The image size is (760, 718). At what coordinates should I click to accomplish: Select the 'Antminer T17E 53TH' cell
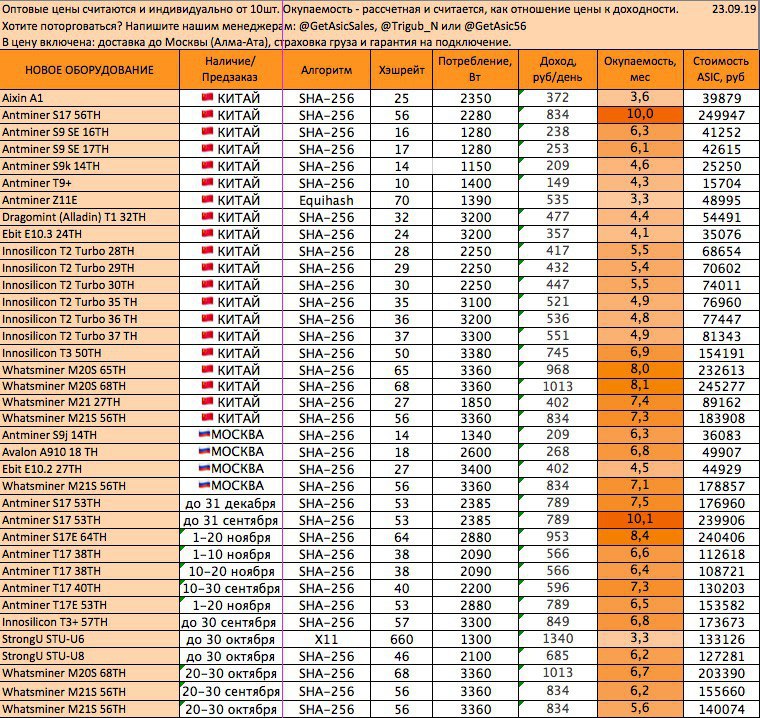click(x=90, y=605)
